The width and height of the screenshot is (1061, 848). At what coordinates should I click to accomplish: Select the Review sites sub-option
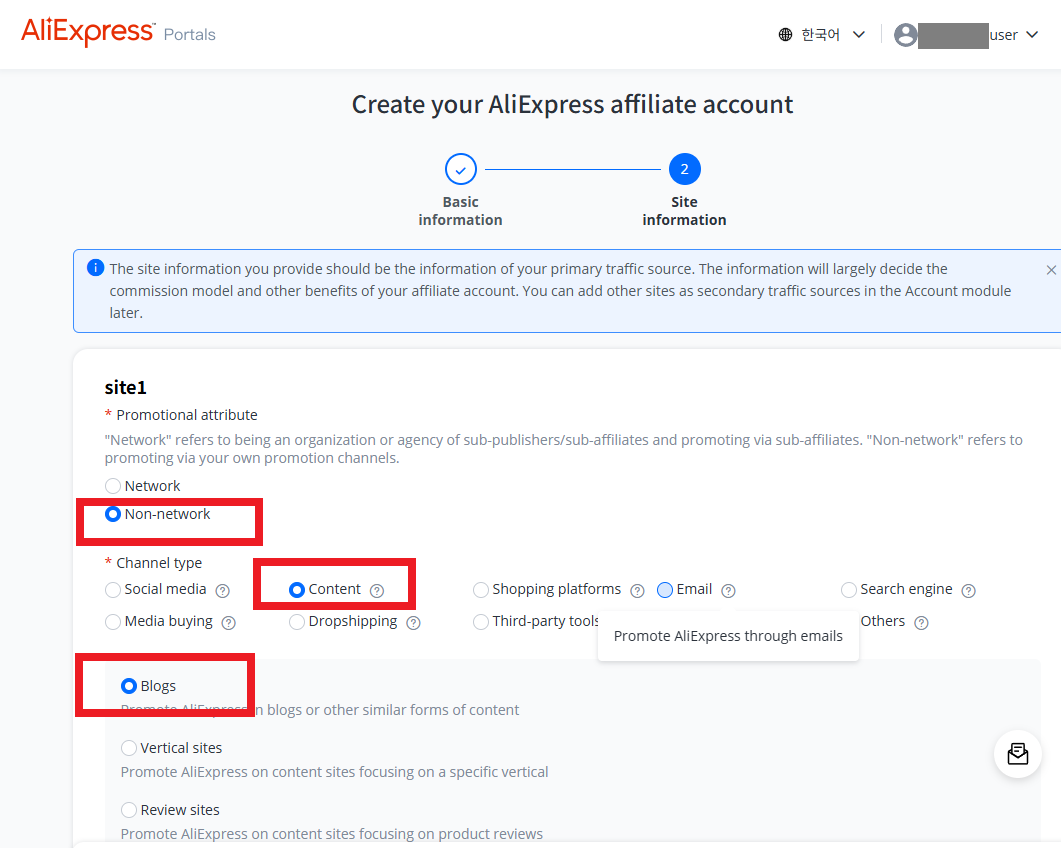pyautogui.click(x=129, y=810)
